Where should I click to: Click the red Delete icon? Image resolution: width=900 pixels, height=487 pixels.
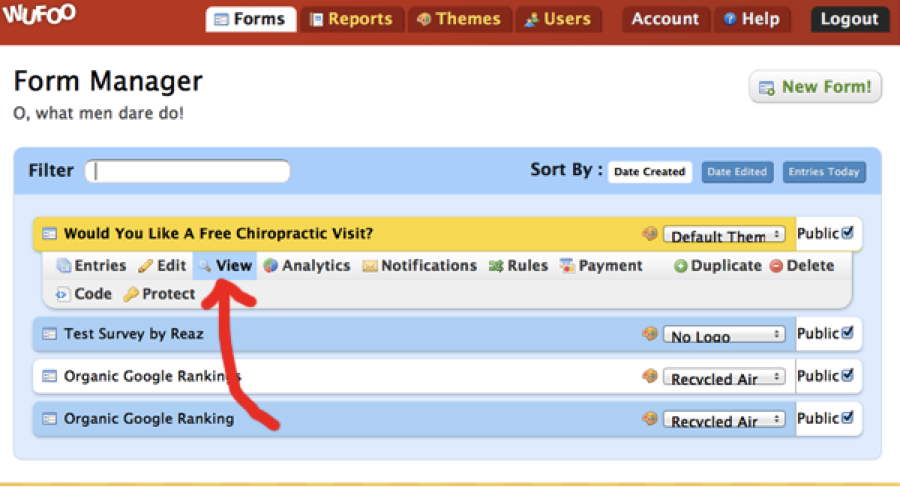[777, 266]
